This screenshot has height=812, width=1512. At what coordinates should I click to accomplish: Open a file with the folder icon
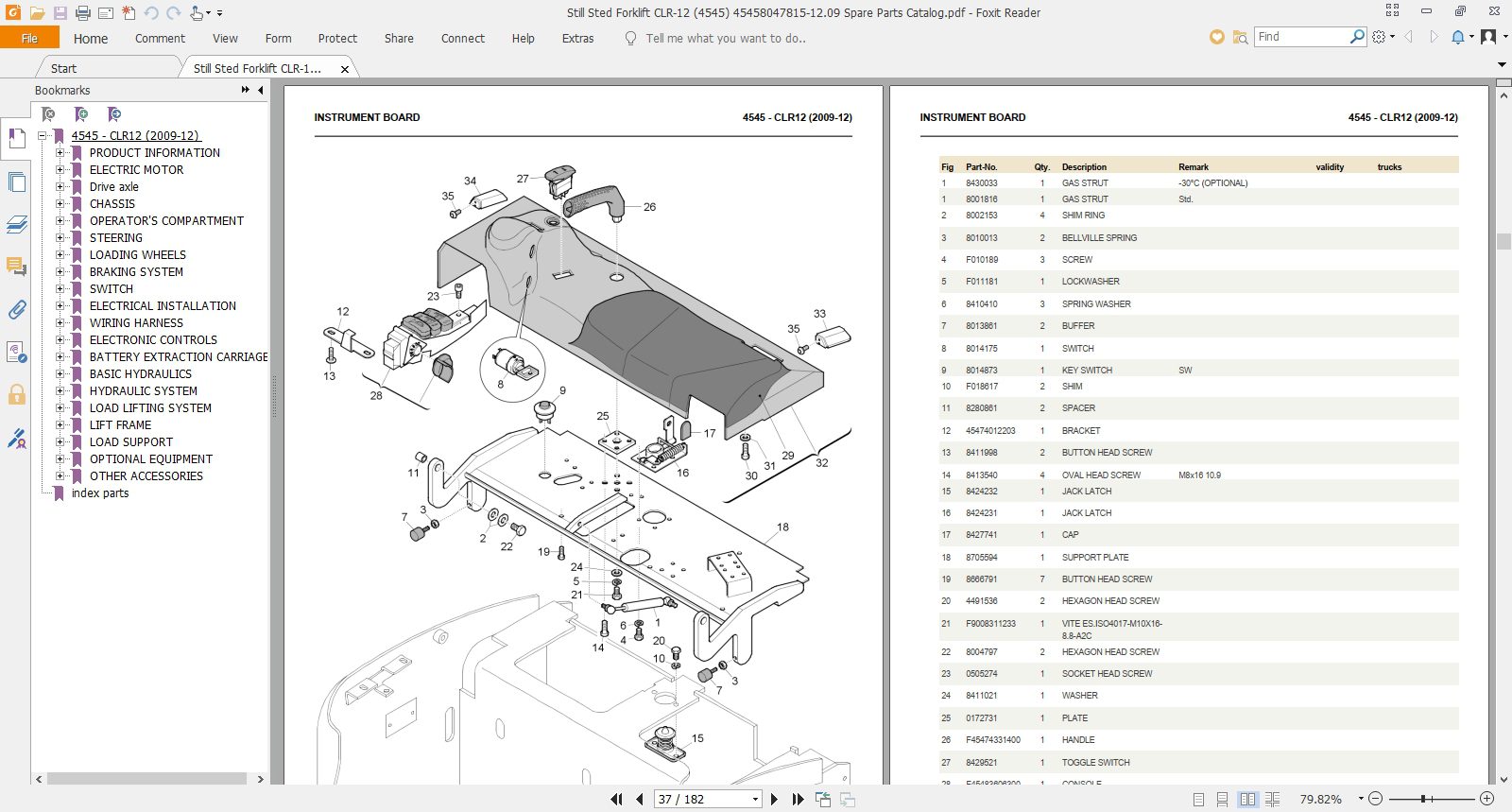pyautogui.click(x=37, y=13)
